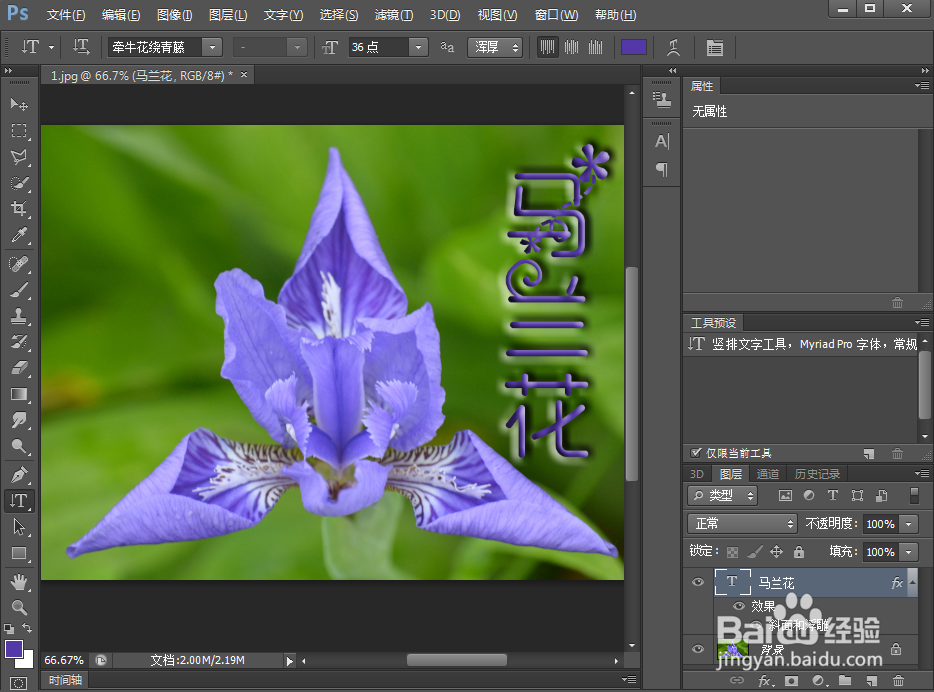Viewport: 934px width, 692px height.
Task: Open the layer filter 类型 dropdown
Action: tap(723, 495)
